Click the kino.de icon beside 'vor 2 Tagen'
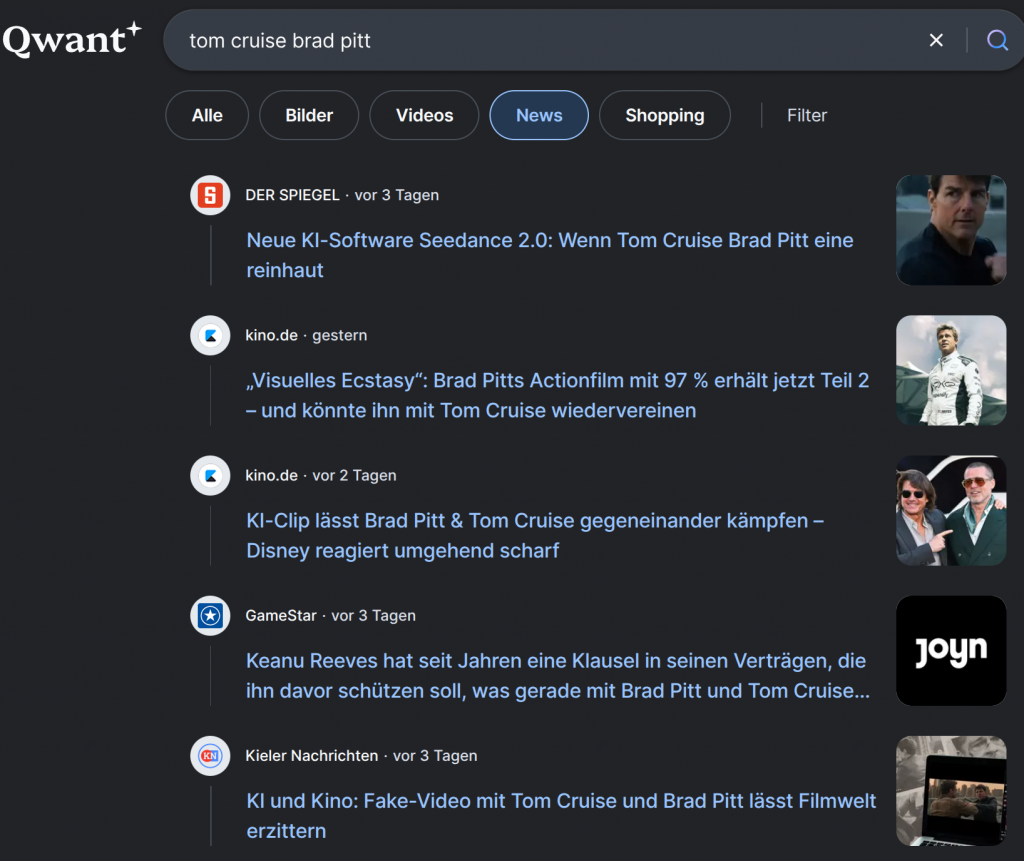The image size is (1024, 861). click(x=210, y=475)
